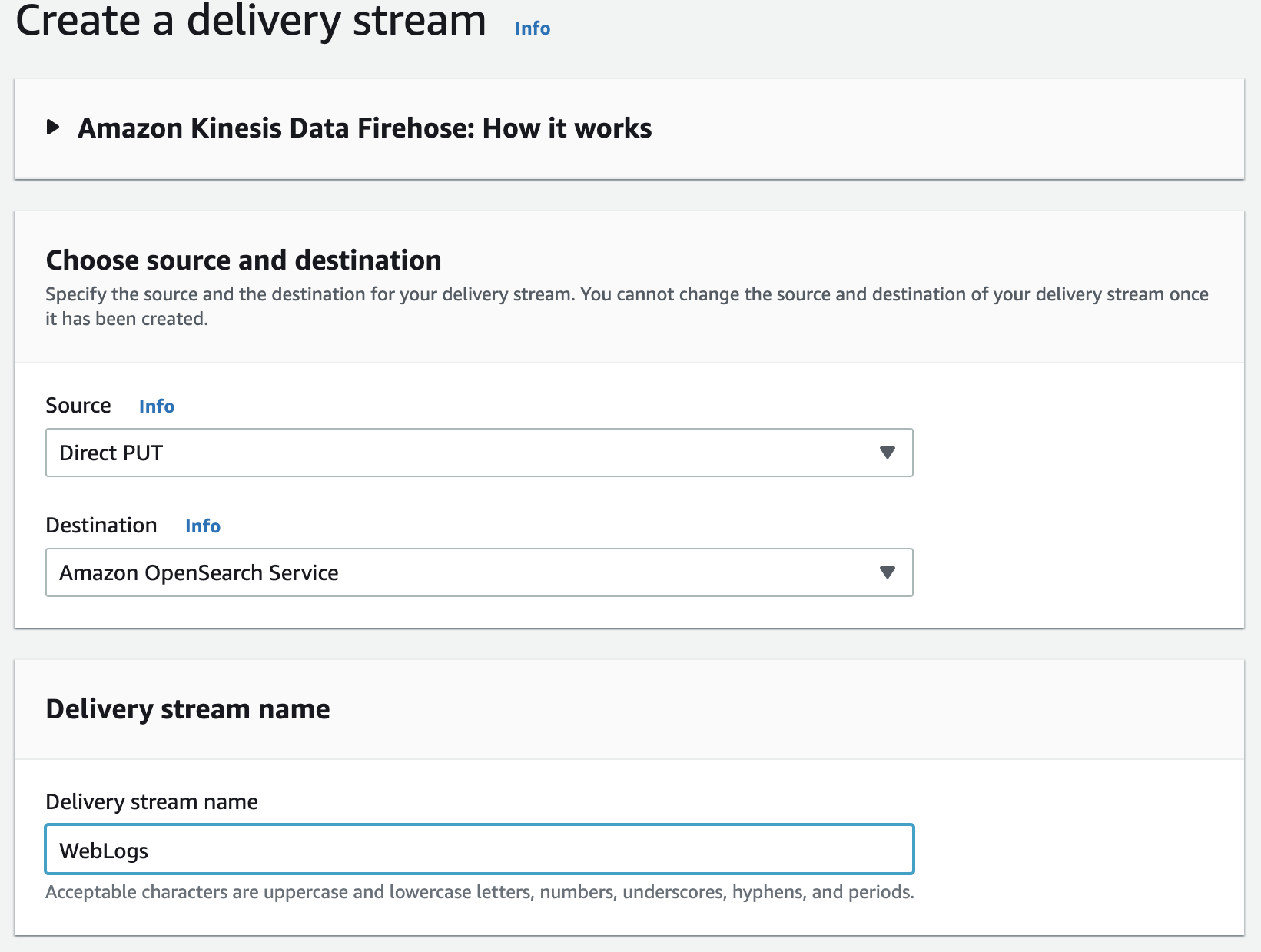
Task: Open Info link beside 'Create a delivery stream'
Action: pos(533,28)
